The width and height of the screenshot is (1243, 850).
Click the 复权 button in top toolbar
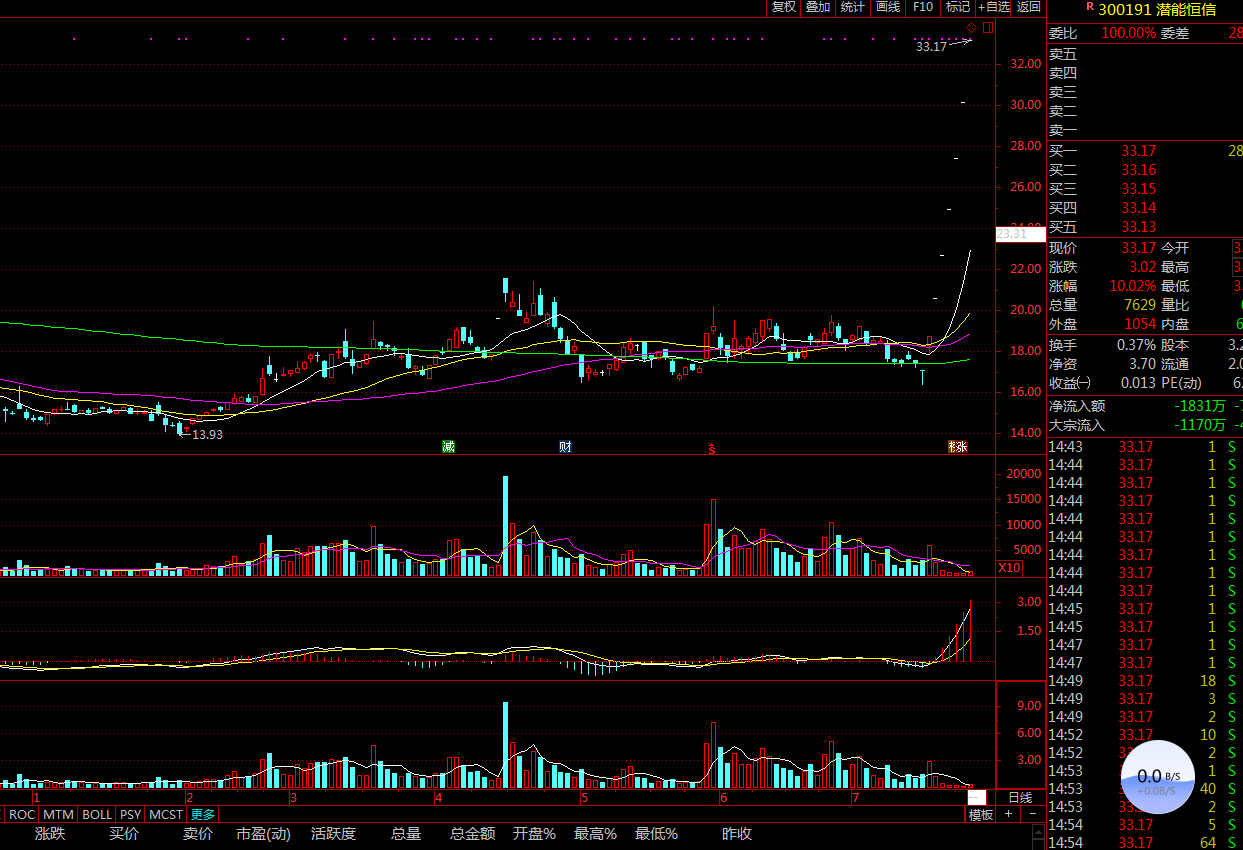[x=783, y=7]
